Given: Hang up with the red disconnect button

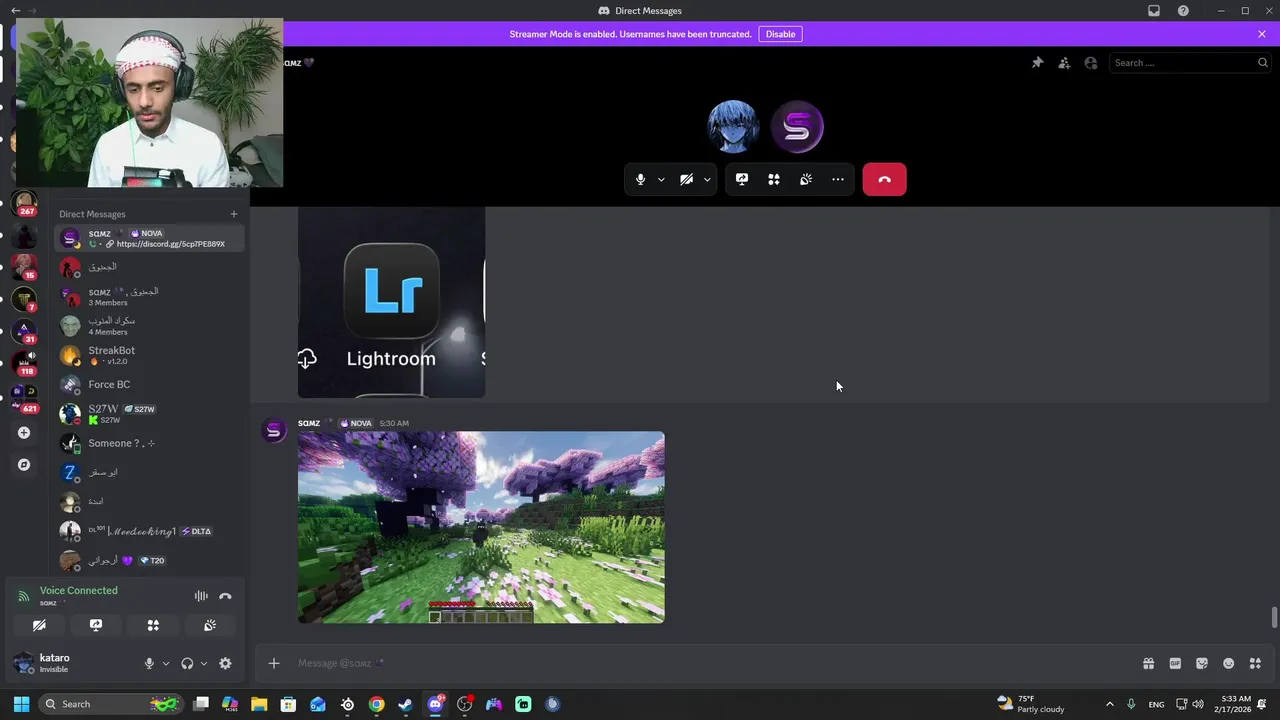Looking at the screenshot, I should 884,179.
